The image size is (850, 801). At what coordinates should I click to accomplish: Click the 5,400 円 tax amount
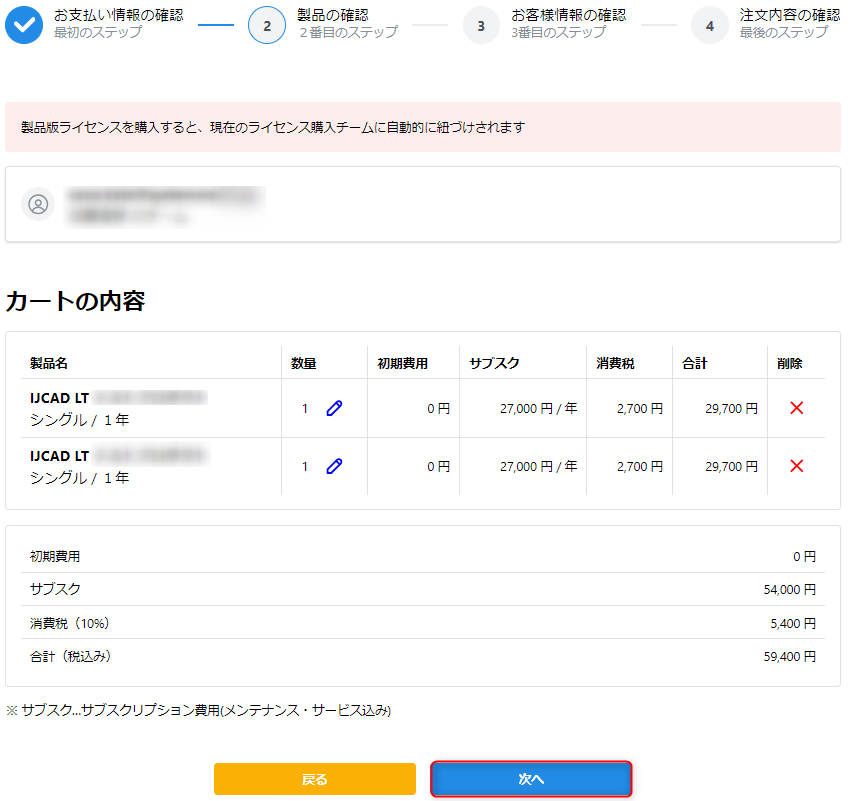[793, 623]
